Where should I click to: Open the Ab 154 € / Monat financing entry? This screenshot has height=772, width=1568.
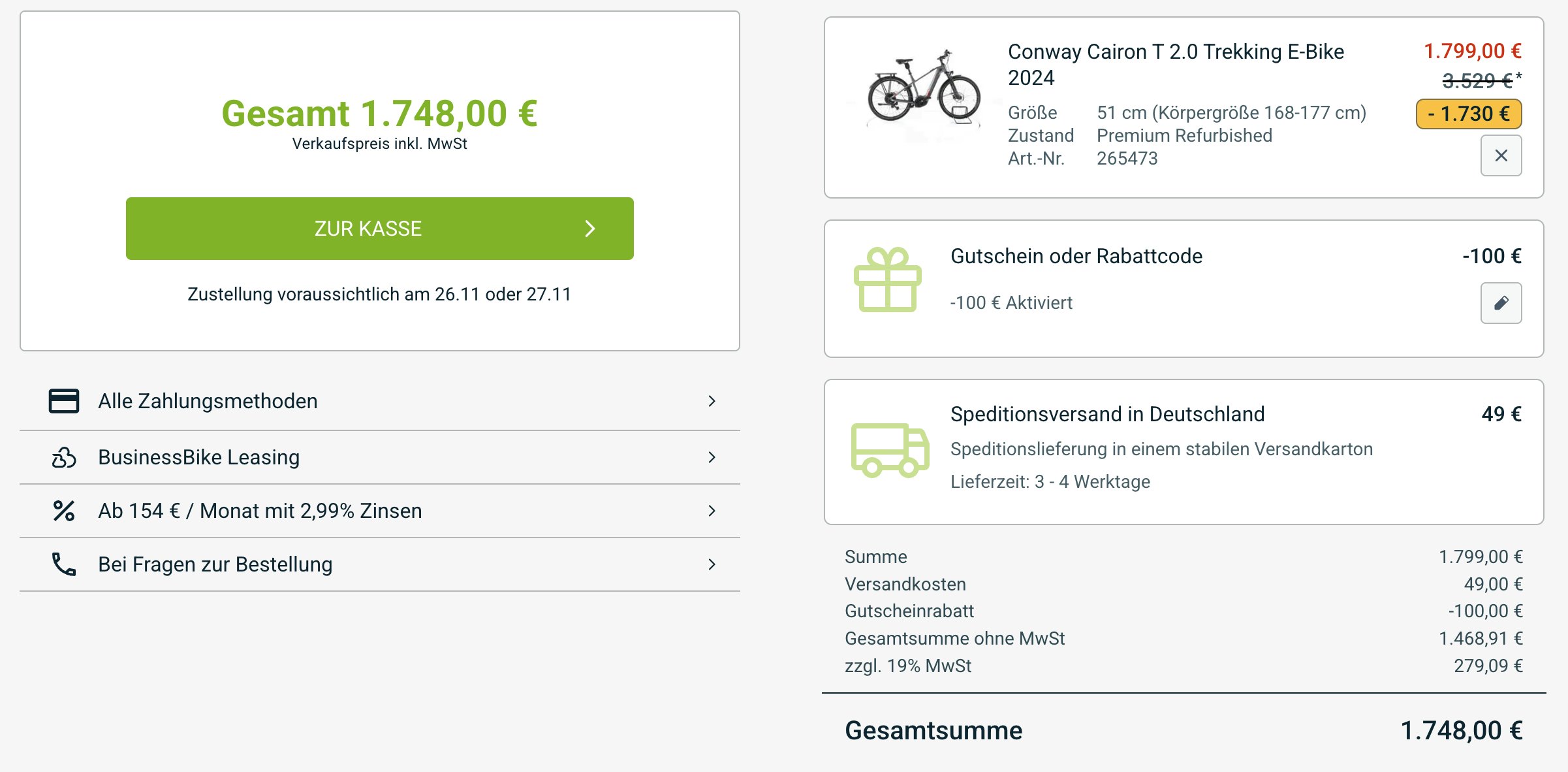260,511
